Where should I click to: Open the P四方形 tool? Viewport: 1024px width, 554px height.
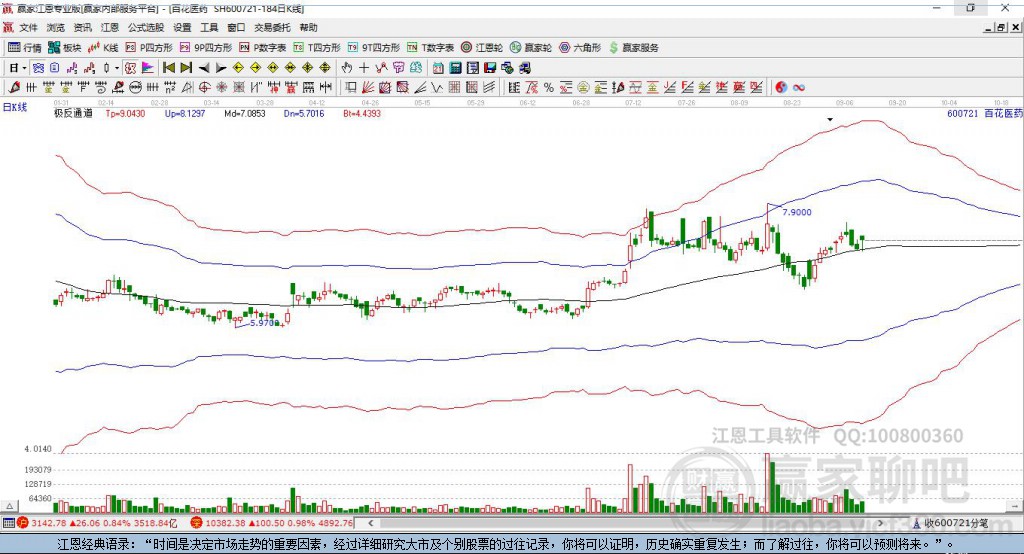tap(149, 48)
